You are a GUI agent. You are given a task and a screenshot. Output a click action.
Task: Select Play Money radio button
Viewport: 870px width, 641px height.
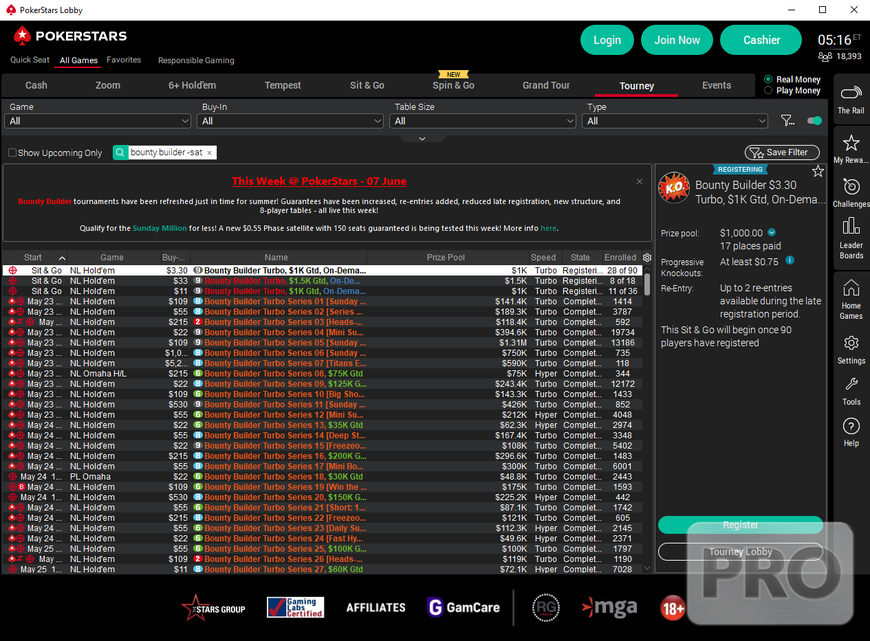point(768,90)
